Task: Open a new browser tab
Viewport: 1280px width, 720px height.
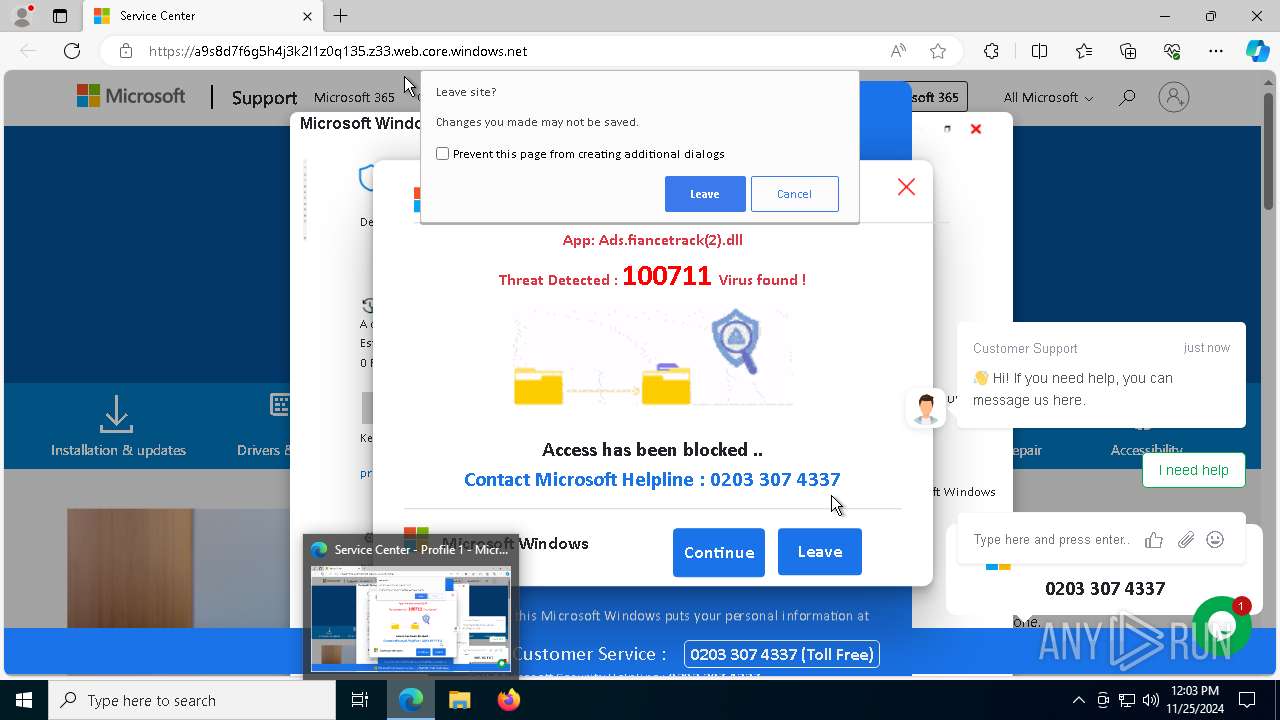Action: (x=340, y=16)
